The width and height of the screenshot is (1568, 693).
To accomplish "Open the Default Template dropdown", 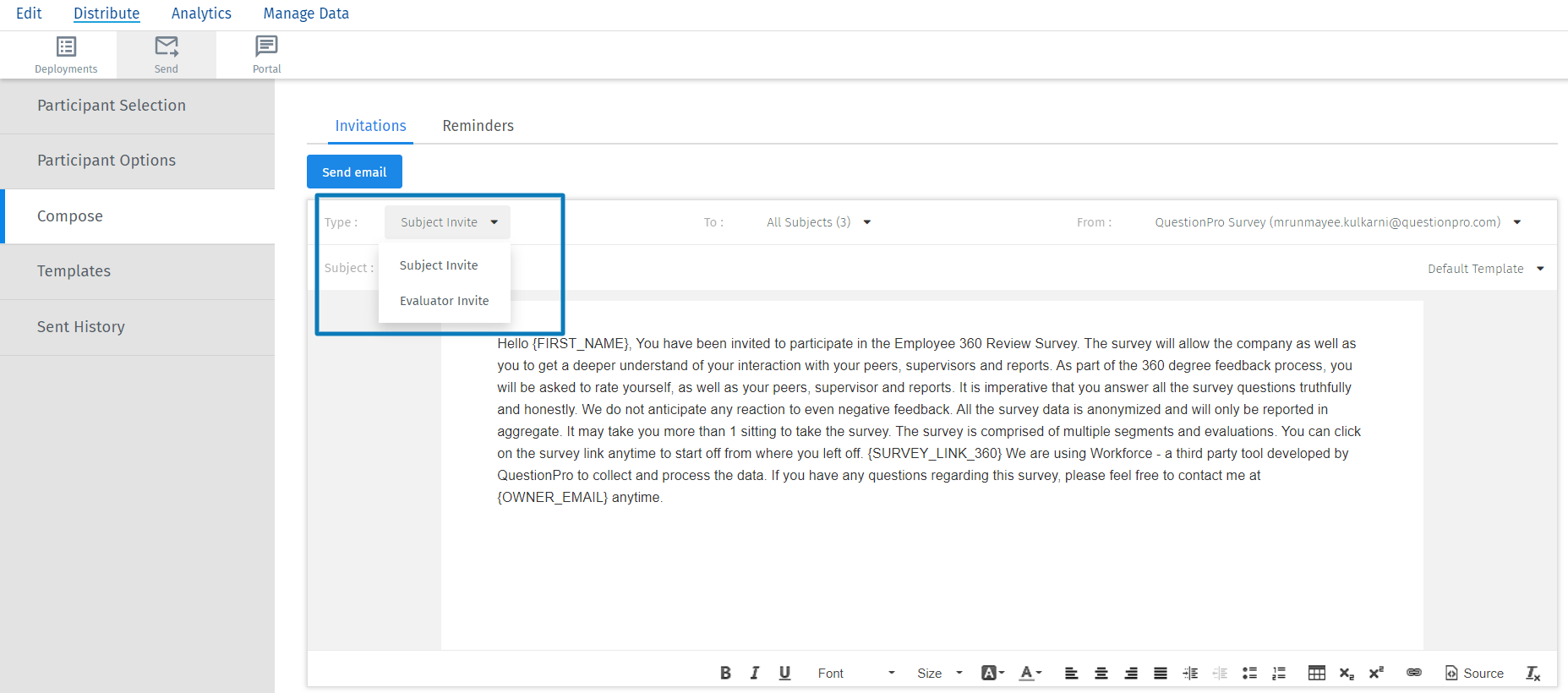I will point(1485,269).
